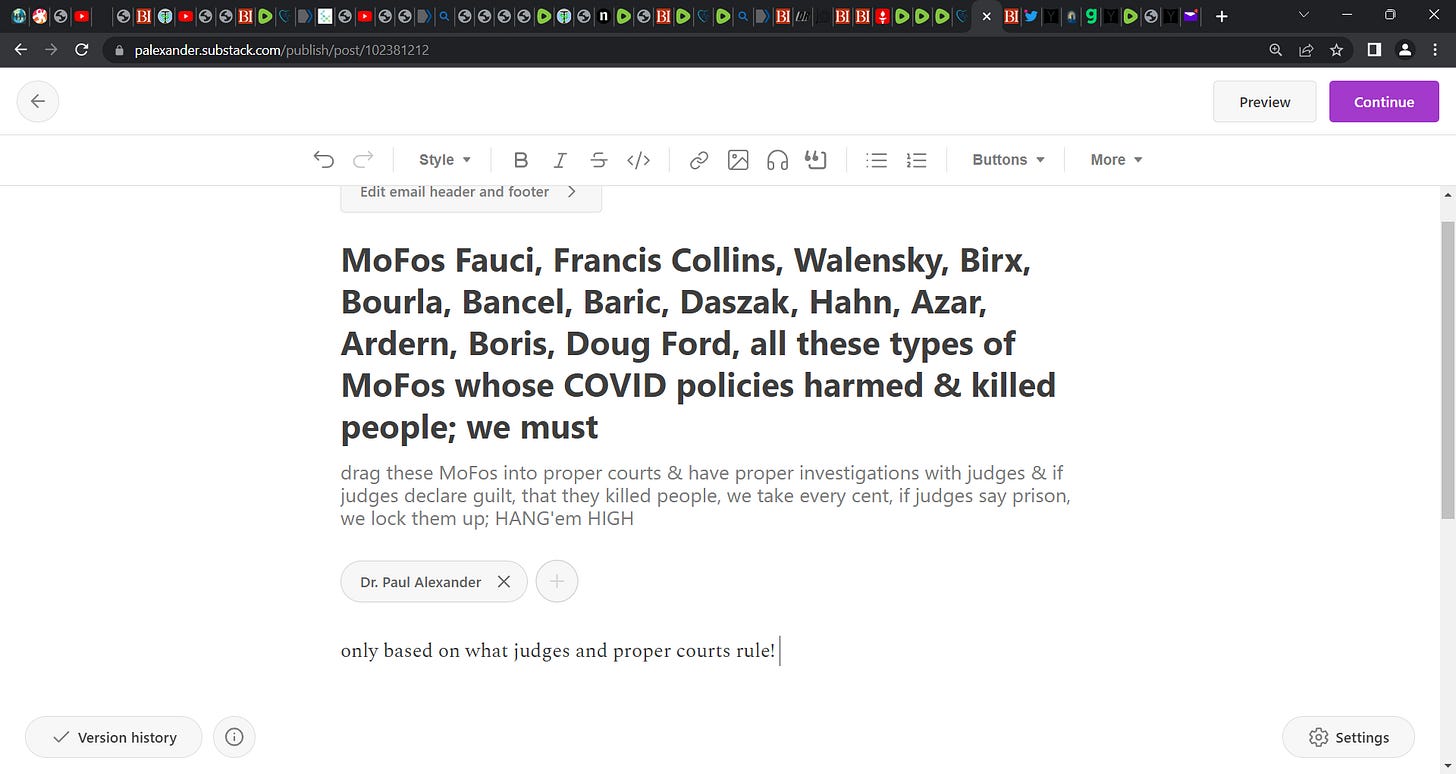Open the More dropdown
The image size is (1456, 774).
coord(1116,160)
